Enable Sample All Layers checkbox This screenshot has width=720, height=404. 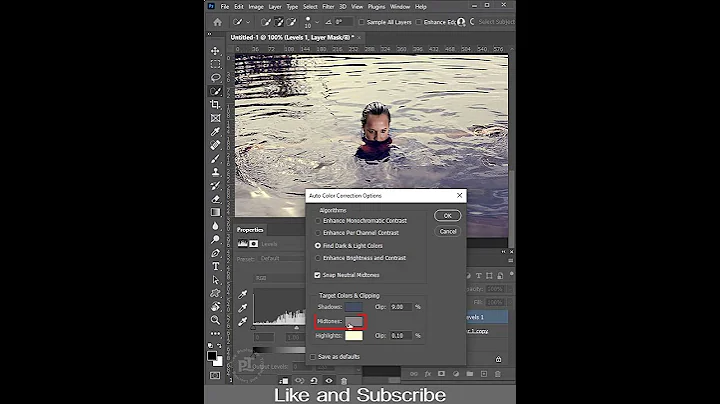pos(361,22)
